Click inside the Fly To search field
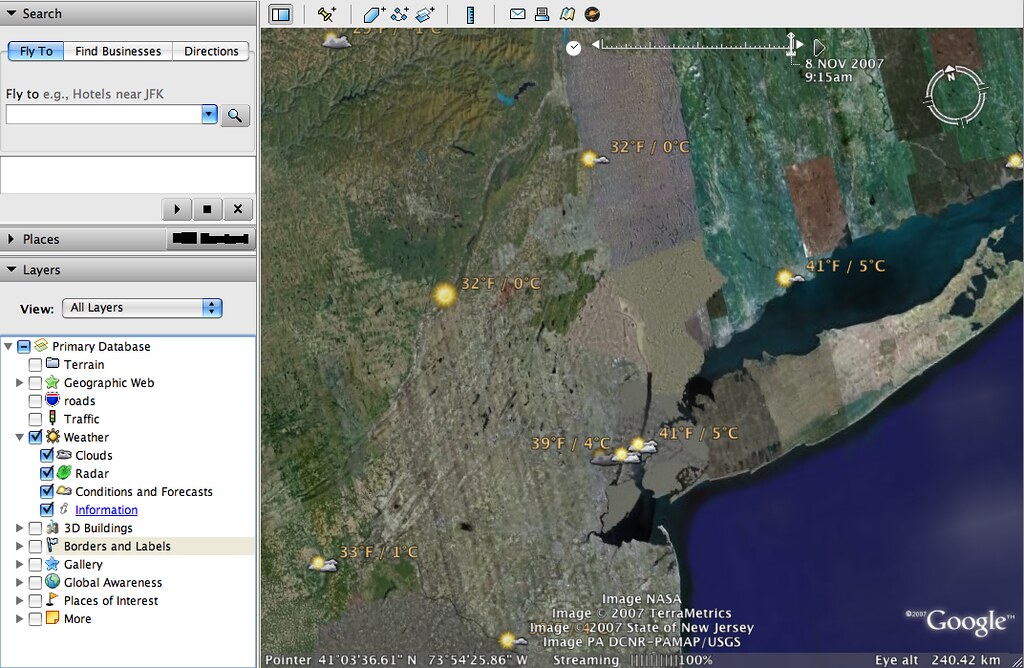1024x668 pixels. coord(100,114)
